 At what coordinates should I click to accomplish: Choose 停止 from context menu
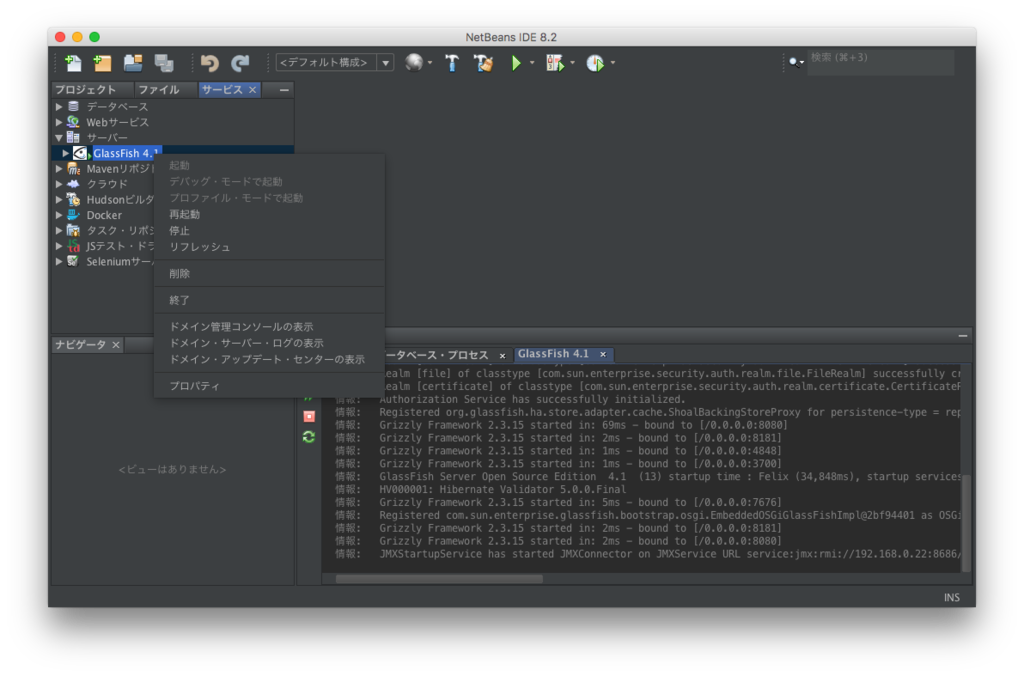[x=269, y=231]
